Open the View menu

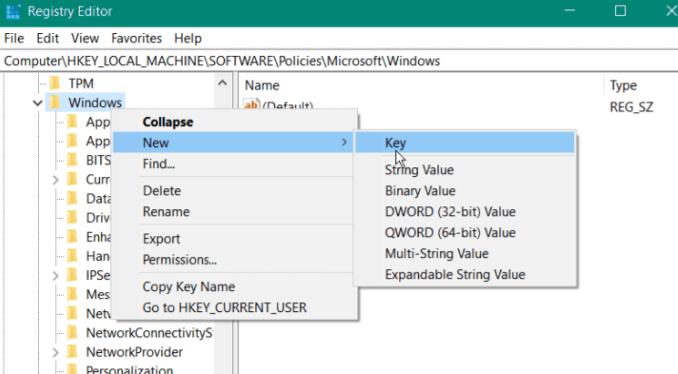[x=85, y=38]
